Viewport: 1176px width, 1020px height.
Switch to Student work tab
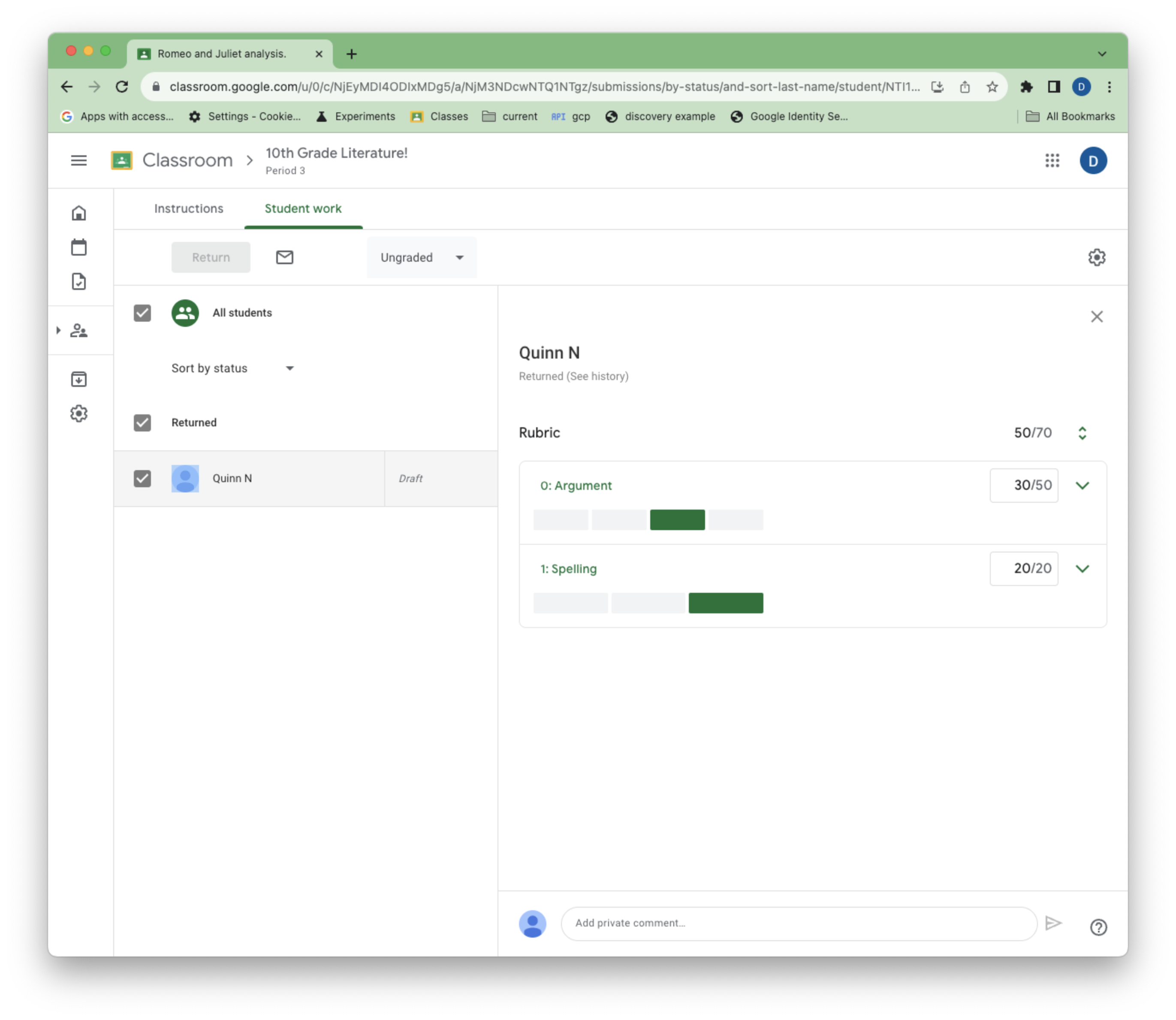pyautogui.click(x=302, y=208)
